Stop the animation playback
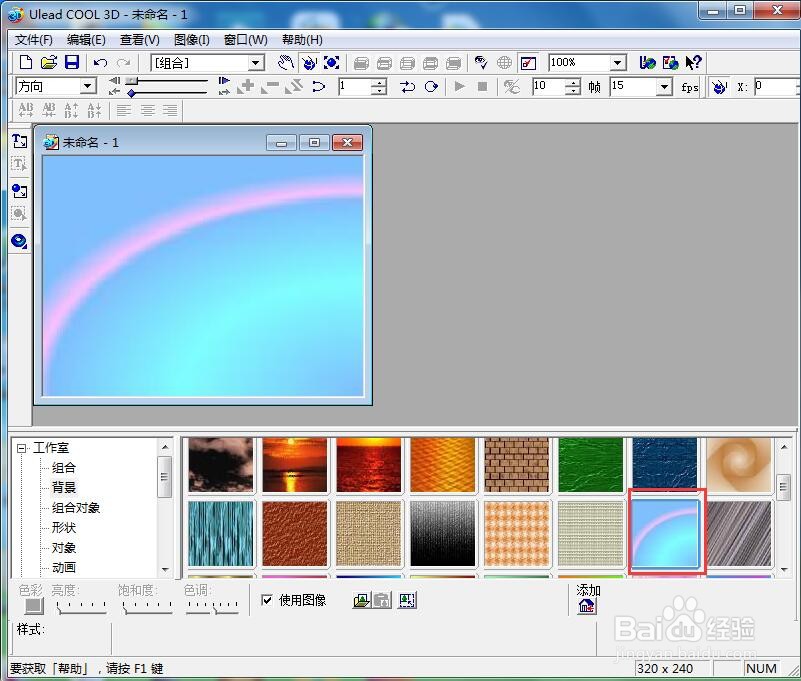 pyautogui.click(x=482, y=86)
